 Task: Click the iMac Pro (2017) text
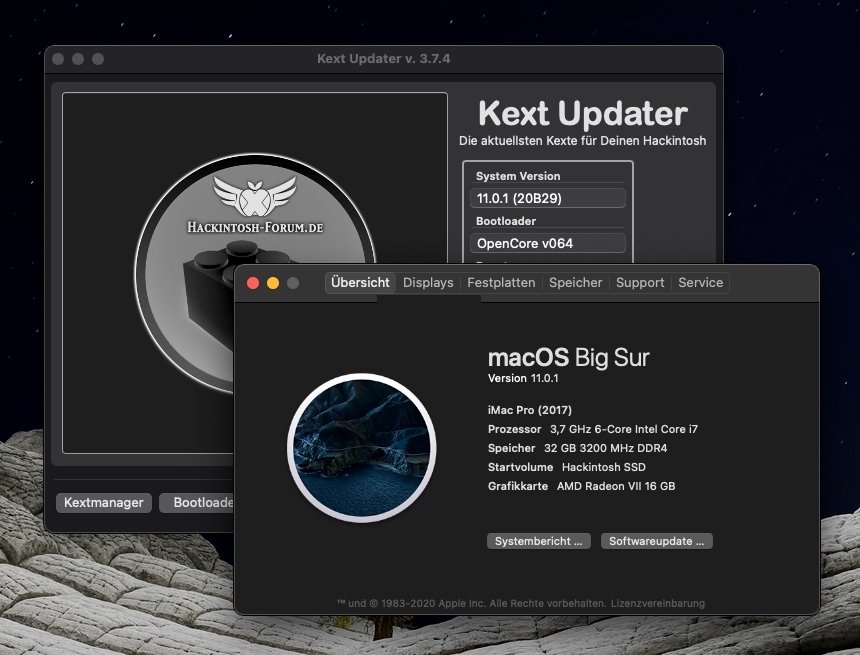[530, 410]
